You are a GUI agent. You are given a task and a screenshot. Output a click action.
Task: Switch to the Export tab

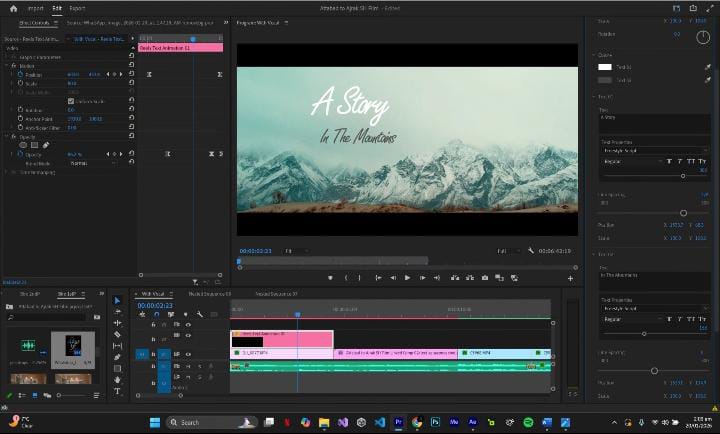pyautogui.click(x=77, y=7)
